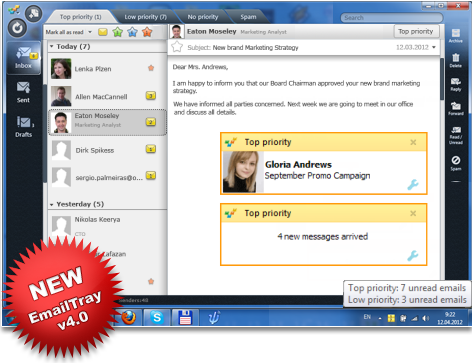Viewport: 472px width, 363px height.
Task: Click the Top priority button in message header
Action: point(416,31)
